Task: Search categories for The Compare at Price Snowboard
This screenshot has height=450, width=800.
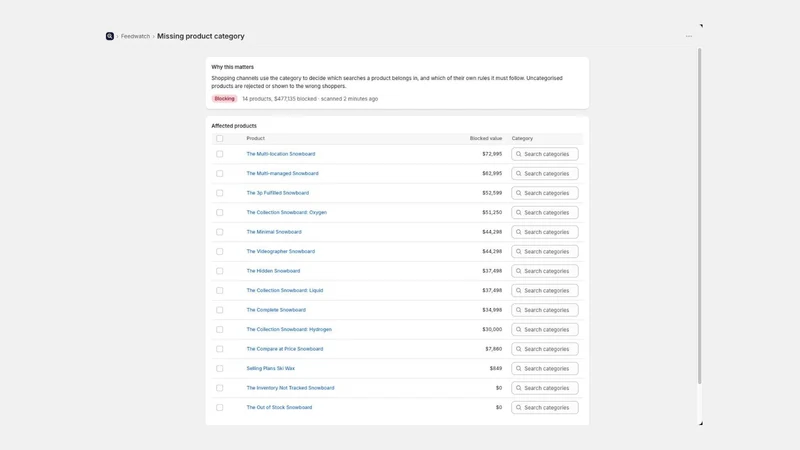Action: point(544,349)
